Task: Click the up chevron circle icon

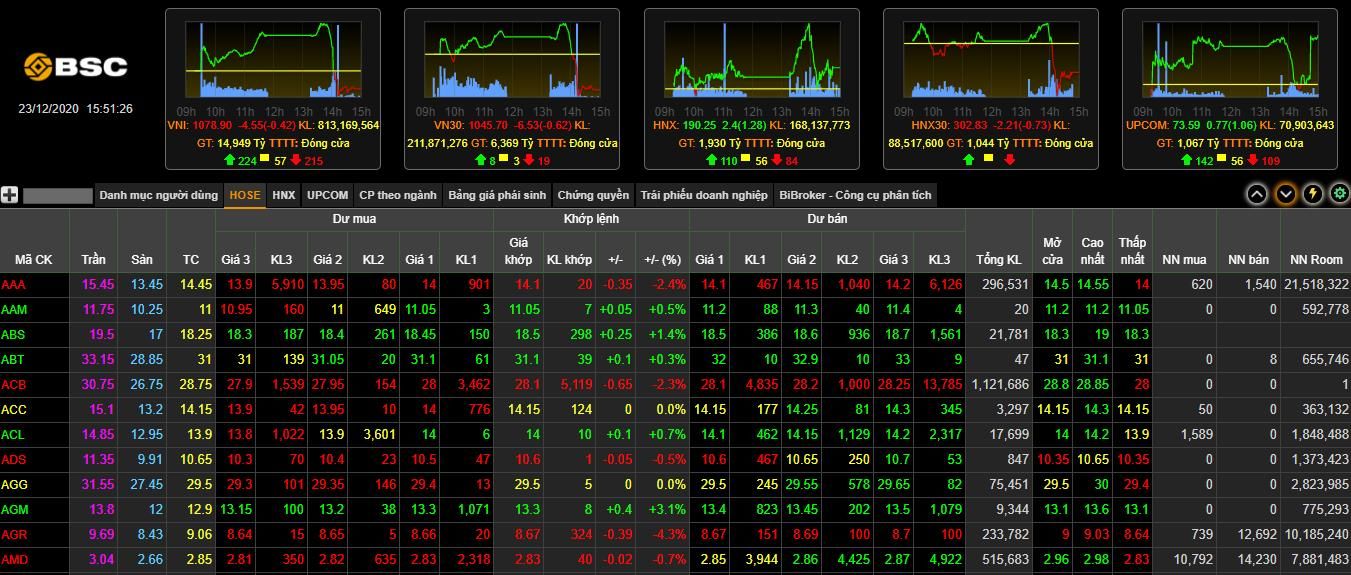Action: (x=1257, y=194)
